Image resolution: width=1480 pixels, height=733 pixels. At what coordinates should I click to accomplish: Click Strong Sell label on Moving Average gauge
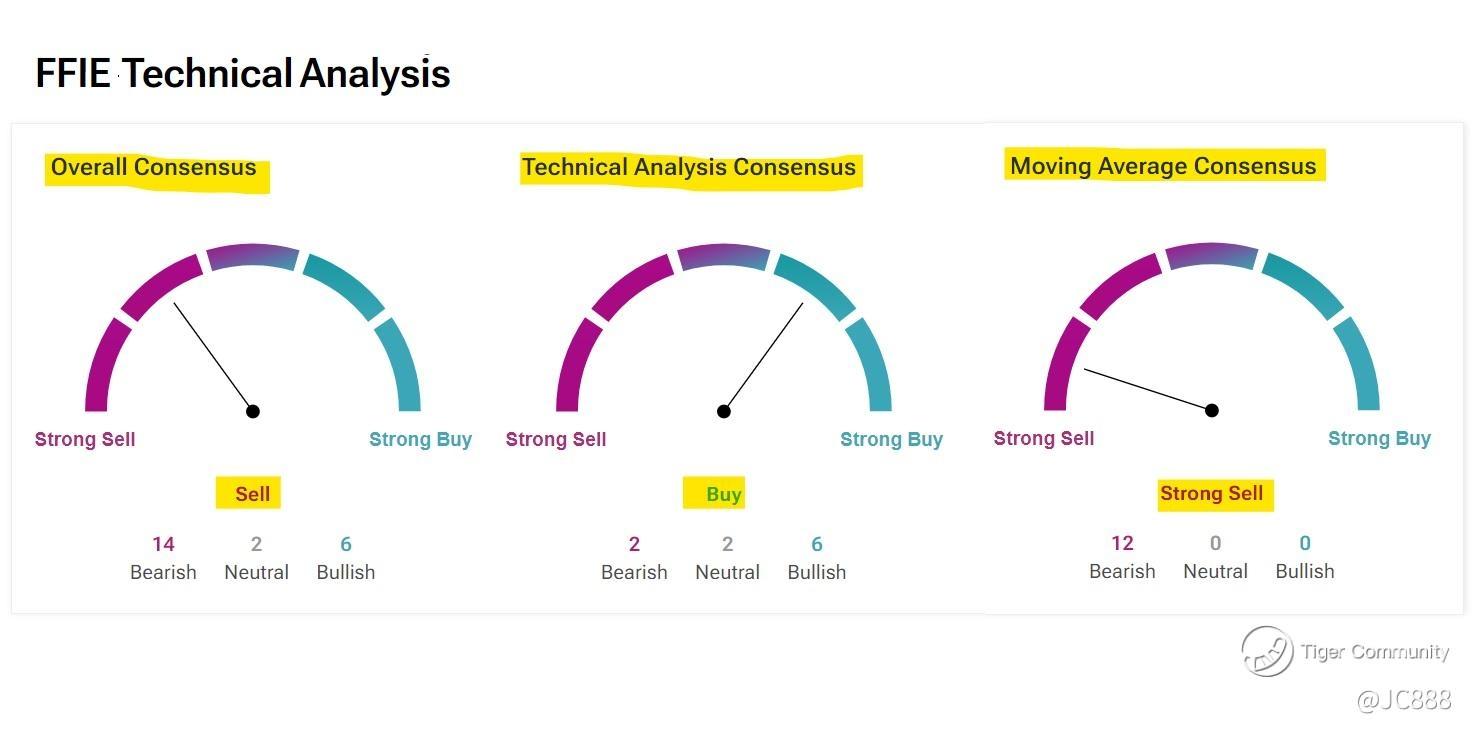[x=1044, y=438]
